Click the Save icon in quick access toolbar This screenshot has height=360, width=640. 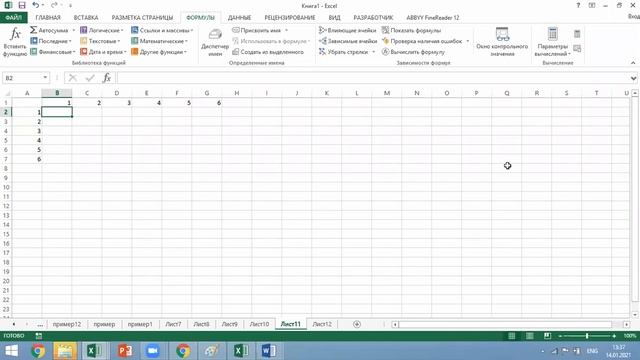coord(22,5)
